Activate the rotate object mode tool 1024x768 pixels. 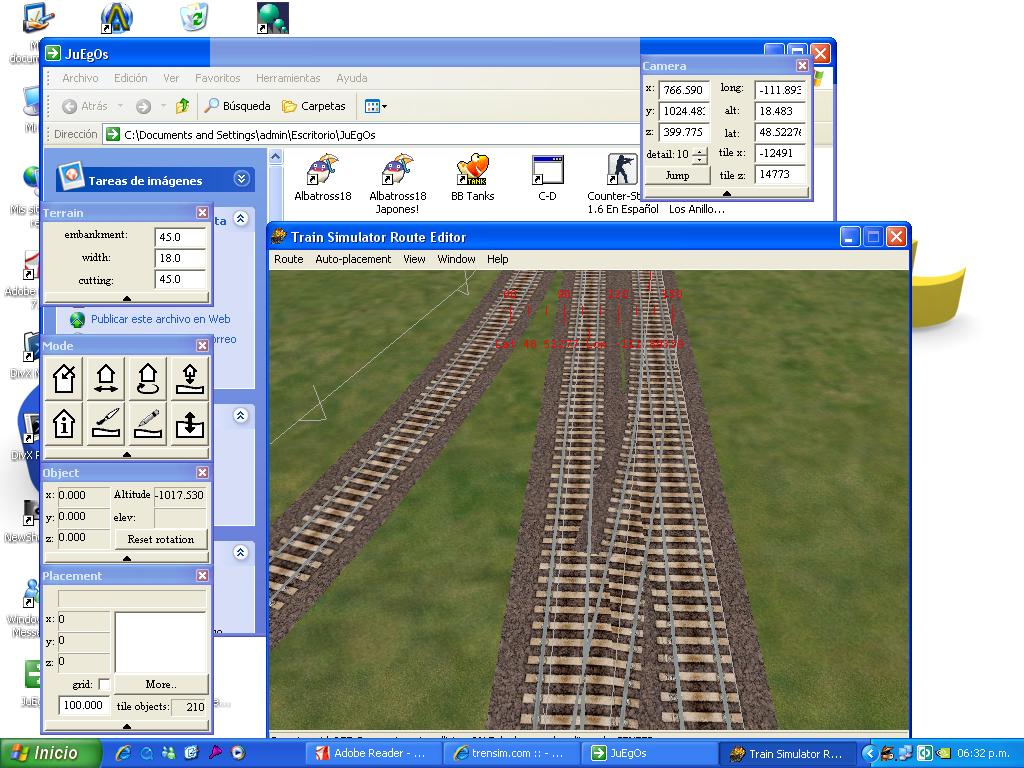148,379
